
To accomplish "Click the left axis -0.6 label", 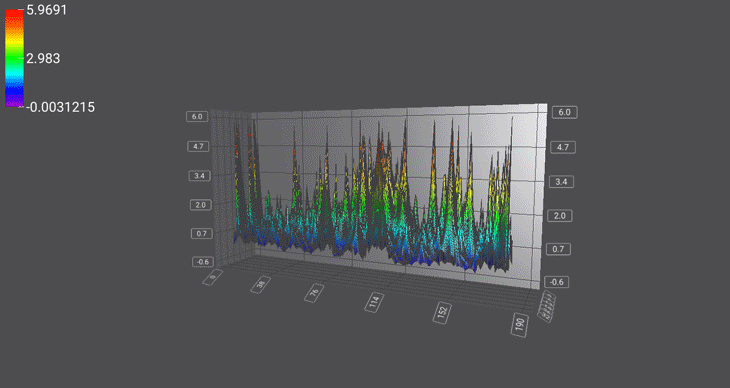I will (203, 261).
